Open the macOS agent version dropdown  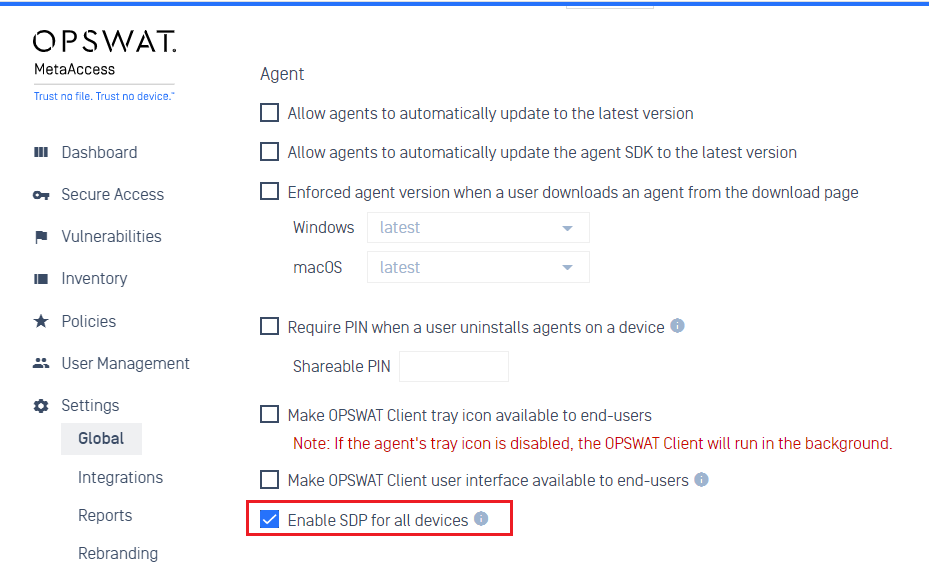click(478, 267)
